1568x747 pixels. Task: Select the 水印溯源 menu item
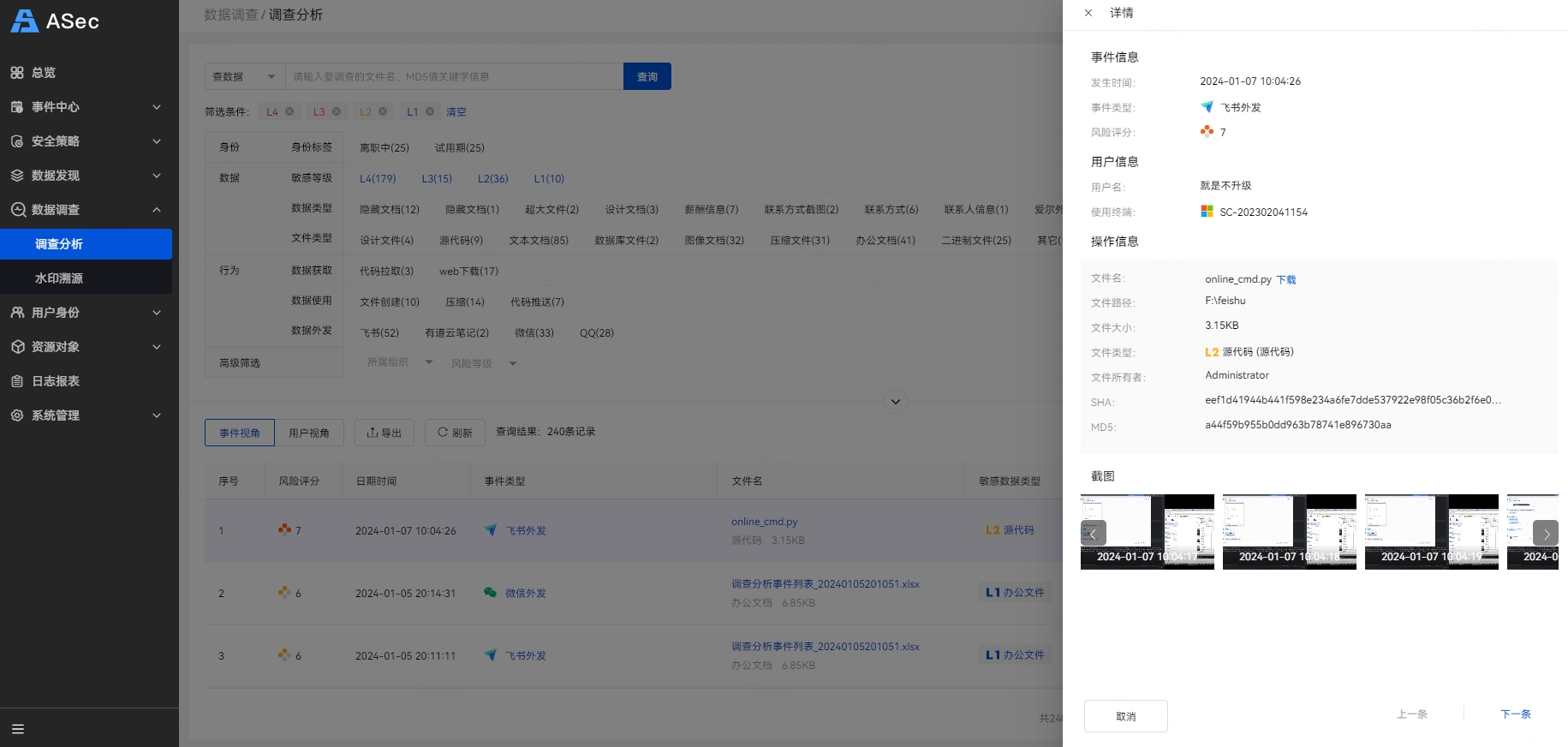coord(86,278)
